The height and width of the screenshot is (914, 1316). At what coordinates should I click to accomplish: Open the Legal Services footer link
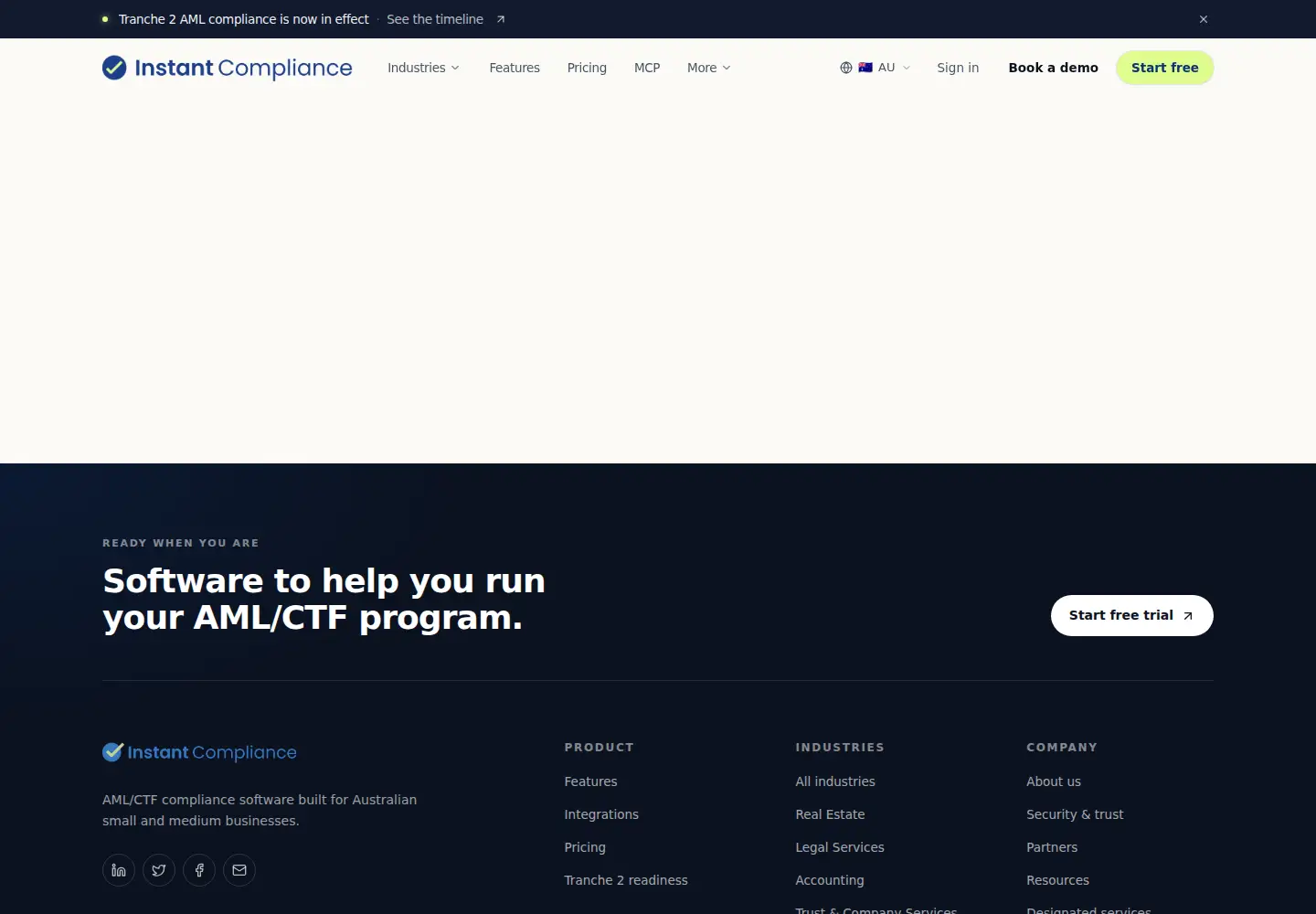[x=840, y=847]
